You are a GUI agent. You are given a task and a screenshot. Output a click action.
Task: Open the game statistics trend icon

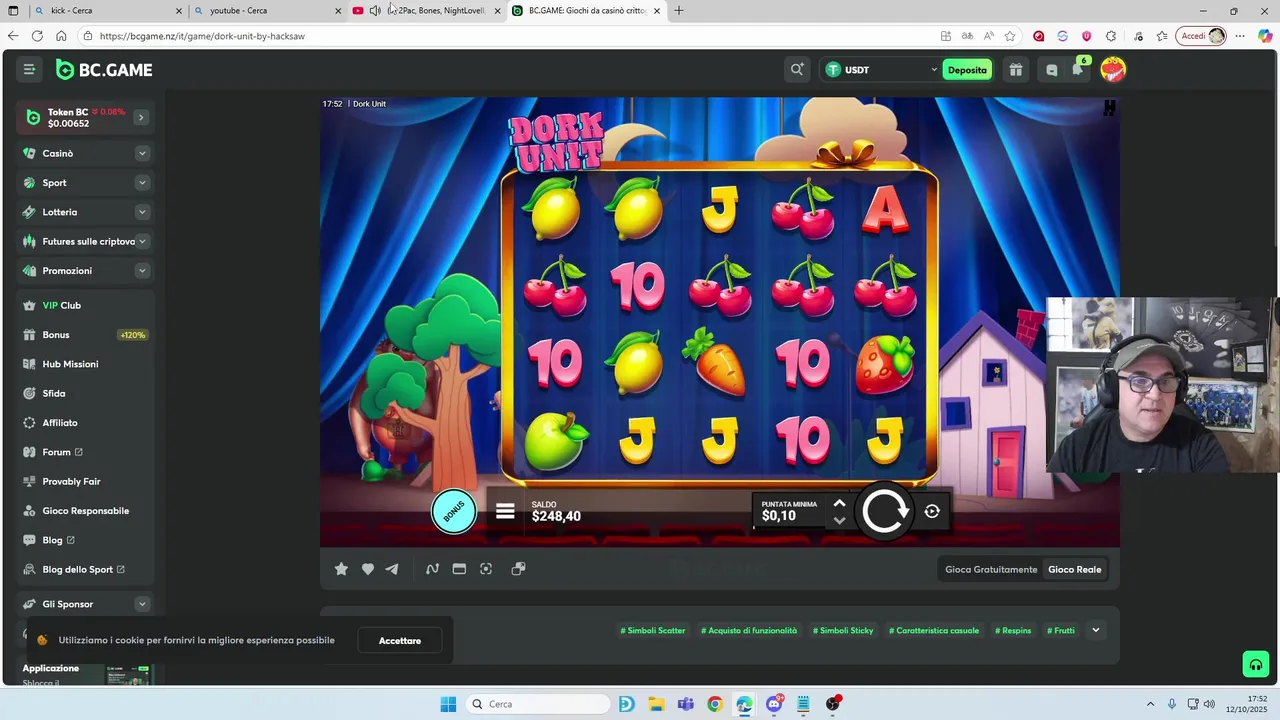click(x=432, y=569)
